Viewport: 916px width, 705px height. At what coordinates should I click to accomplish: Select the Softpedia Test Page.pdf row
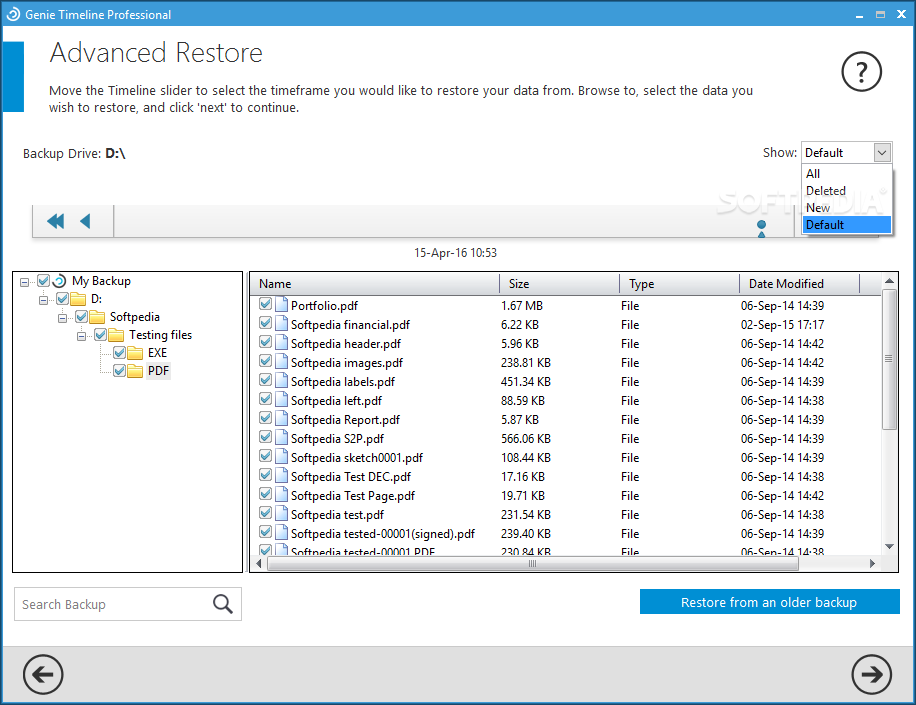[x=565, y=495]
